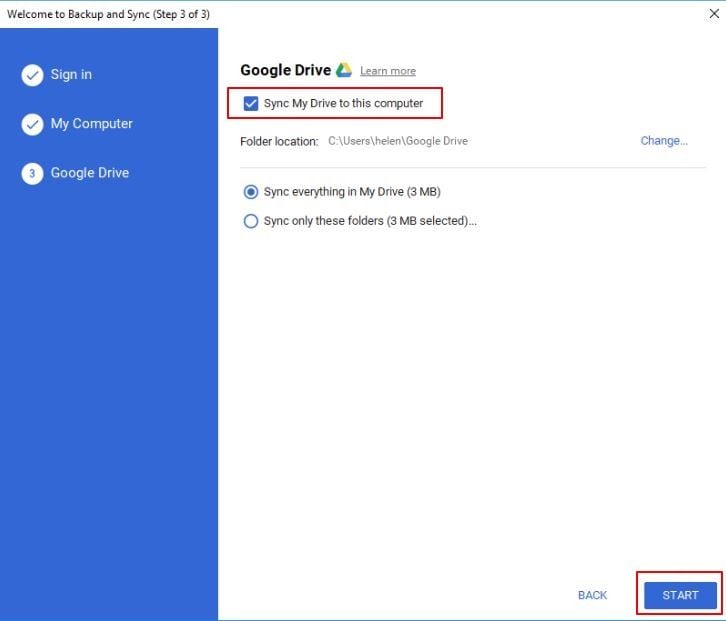The width and height of the screenshot is (726, 621).
Task: Click the START button
Action: 680,595
